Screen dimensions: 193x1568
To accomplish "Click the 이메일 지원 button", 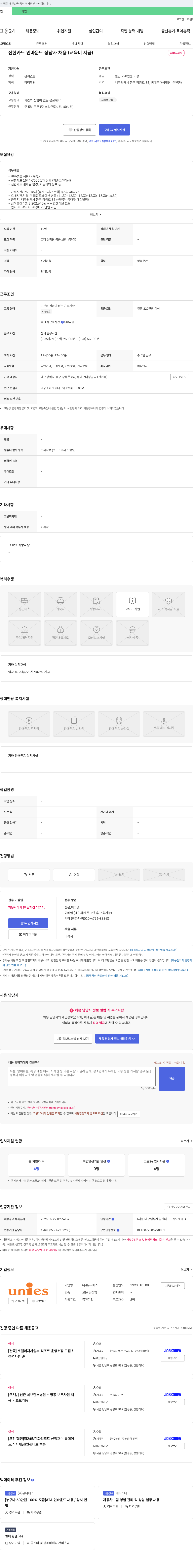I will [28, 934].
